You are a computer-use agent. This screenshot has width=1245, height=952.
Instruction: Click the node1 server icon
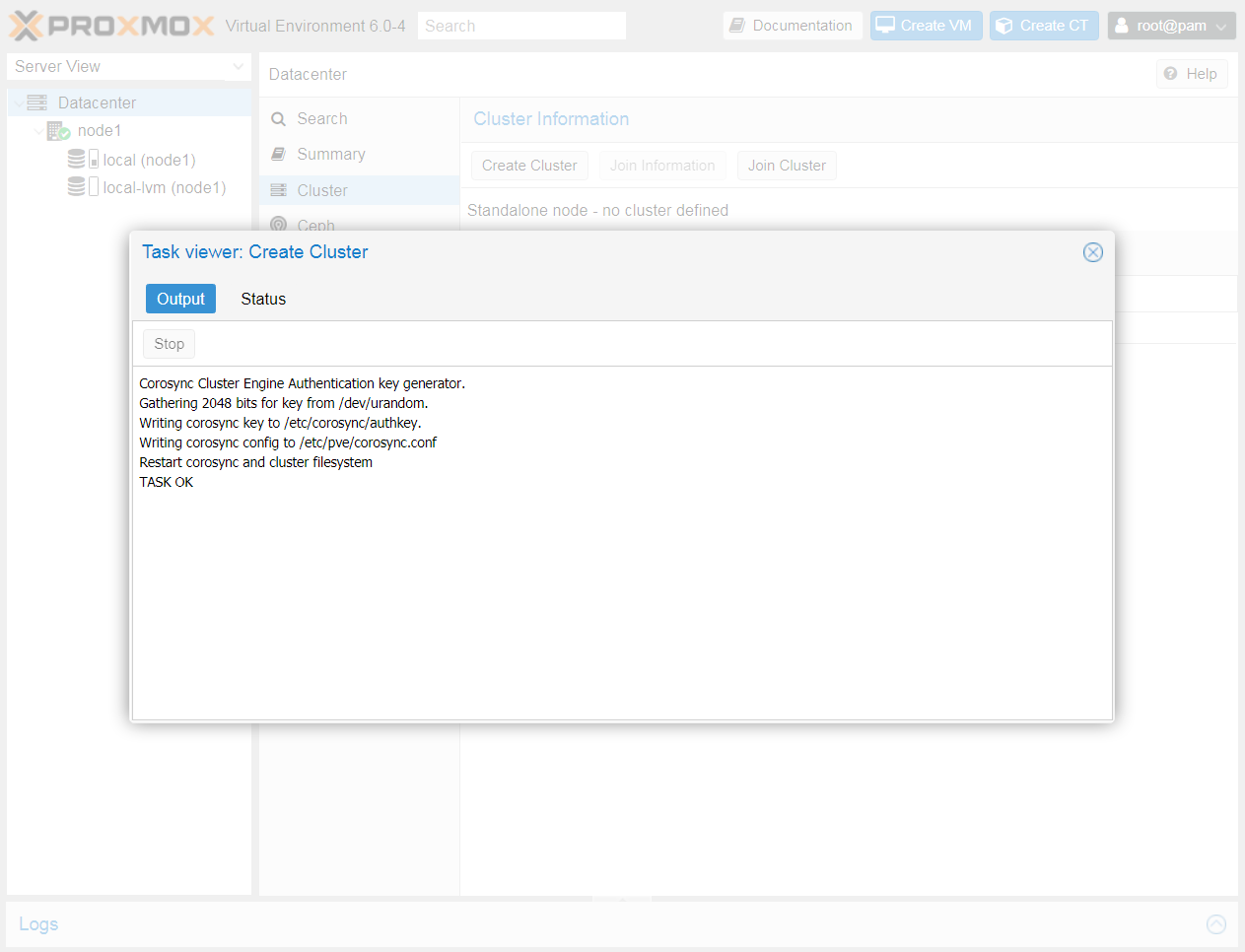(x=58, y=130)
